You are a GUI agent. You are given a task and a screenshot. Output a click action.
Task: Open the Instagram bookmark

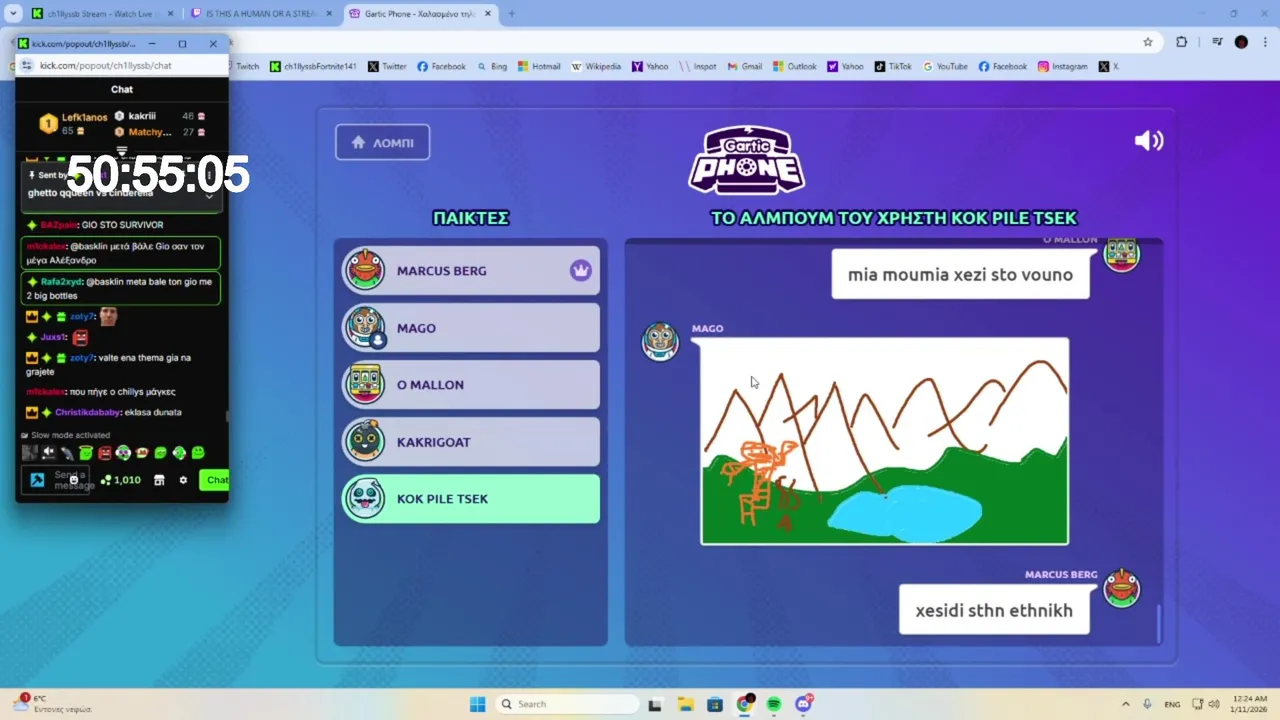[x=1062, y=66]
